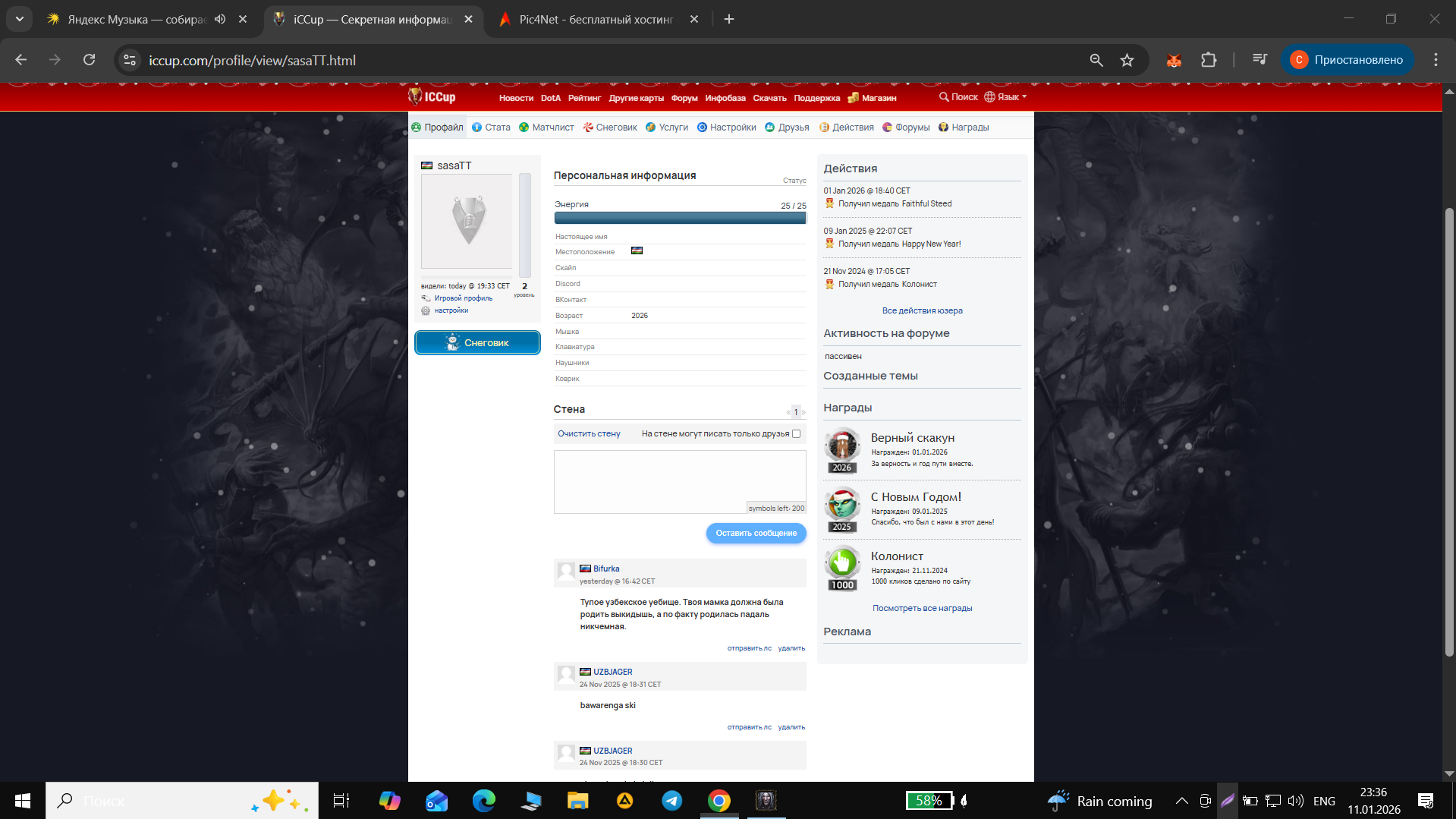The image size is (1456, 819).
Task: Click the Верный скакун 2026 medal icon
Action: [x=842, y=450]
